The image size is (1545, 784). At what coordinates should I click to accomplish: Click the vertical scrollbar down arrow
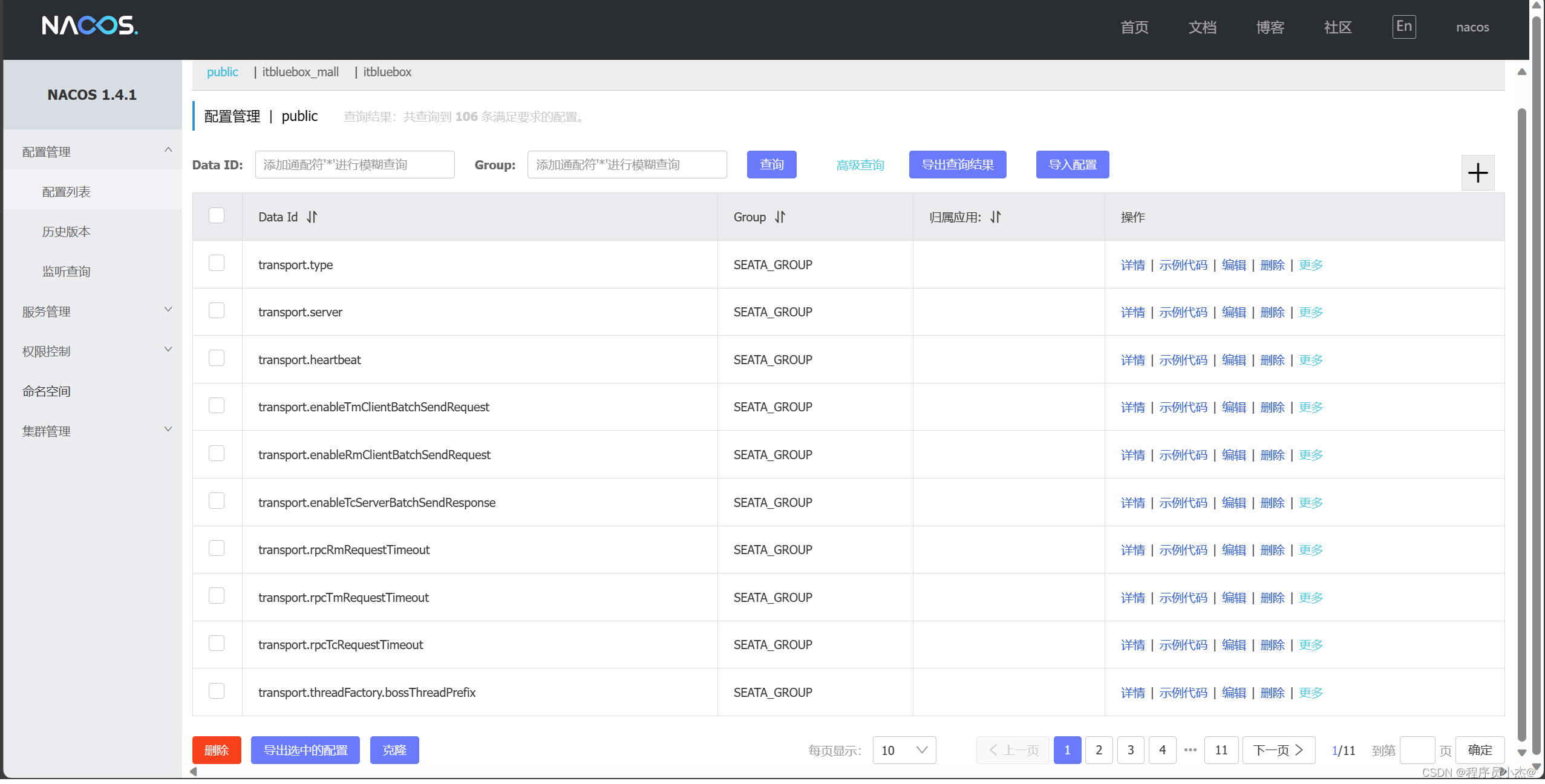[1522, 753]
